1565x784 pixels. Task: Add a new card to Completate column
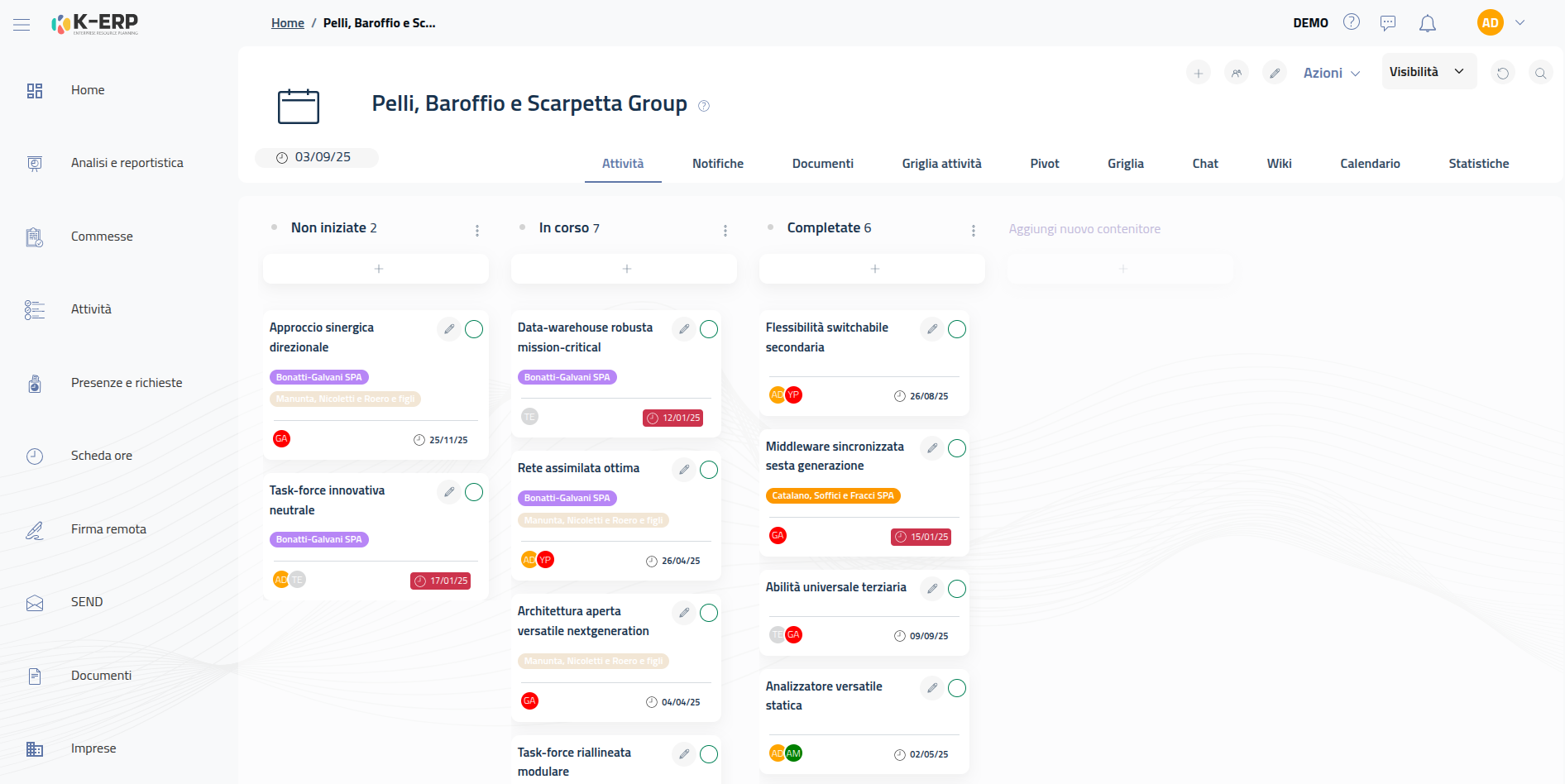coord(874,269)
